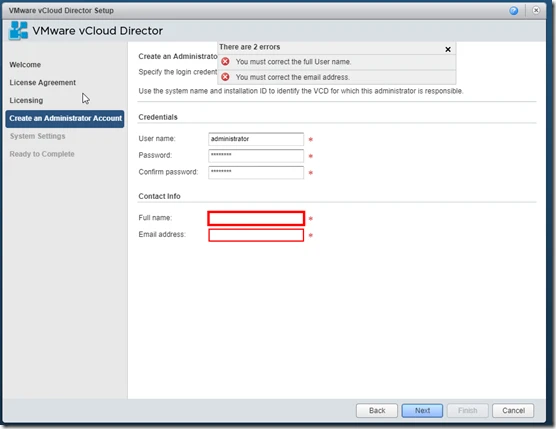This screenshot has width=556, height=429.
Task: Open the blue help question-mark icon
Action: 513,11
